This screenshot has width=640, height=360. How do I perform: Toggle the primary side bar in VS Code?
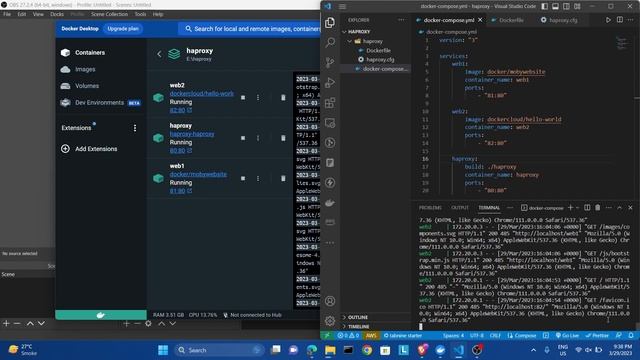(544, 6)
